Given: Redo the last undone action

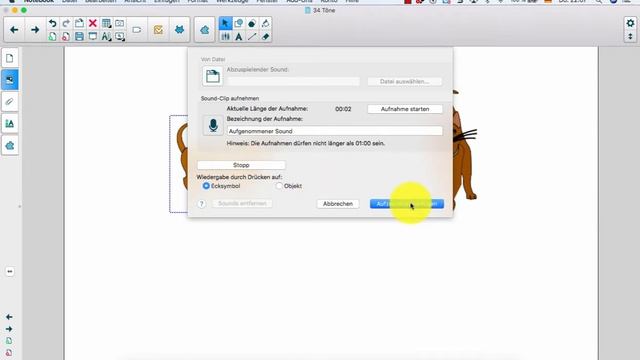Looking at the screenshot, I should (66, 23).
